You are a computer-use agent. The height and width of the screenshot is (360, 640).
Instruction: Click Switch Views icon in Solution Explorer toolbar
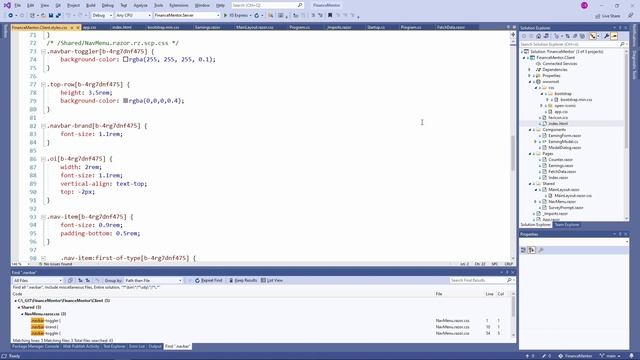point(546,36)
